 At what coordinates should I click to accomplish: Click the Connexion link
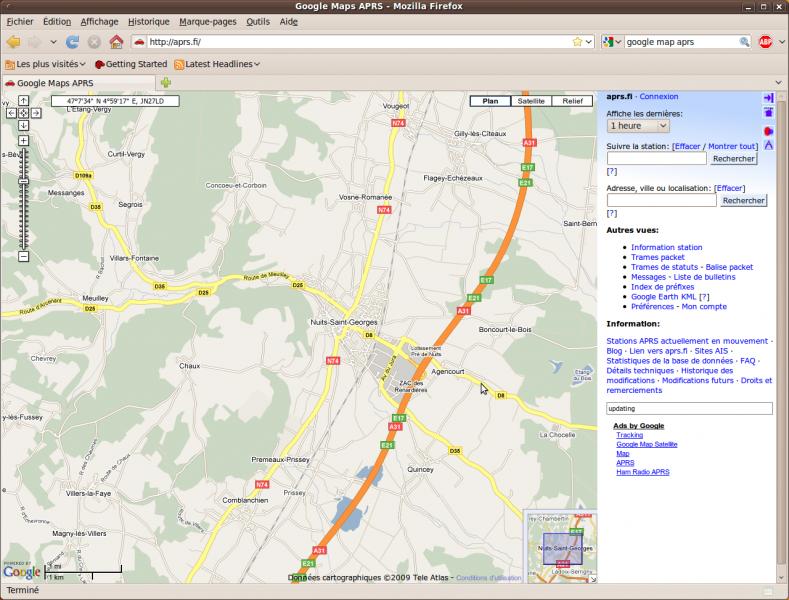(x=659, y=97)
